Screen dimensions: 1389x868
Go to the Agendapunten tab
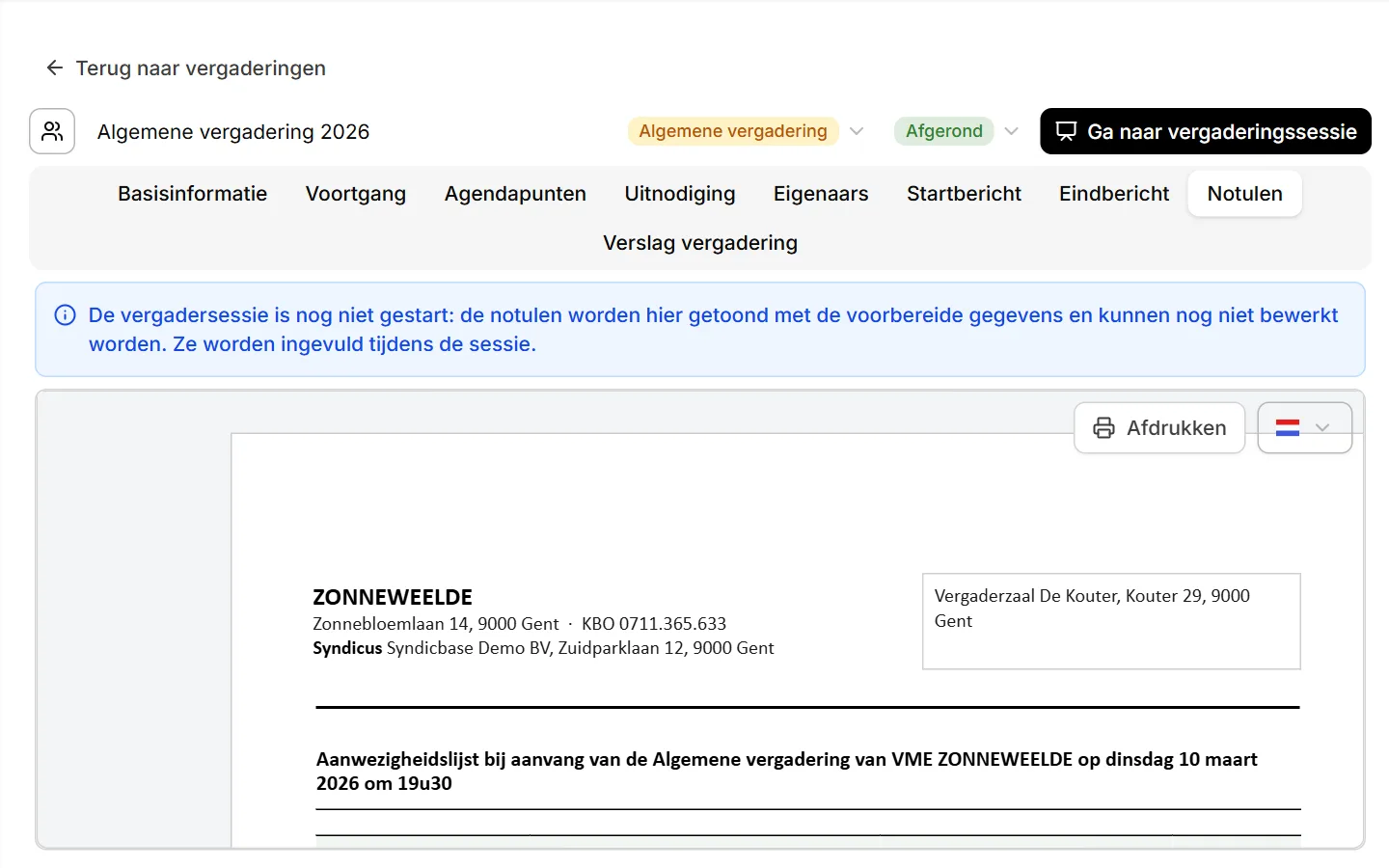click(515, 194)
